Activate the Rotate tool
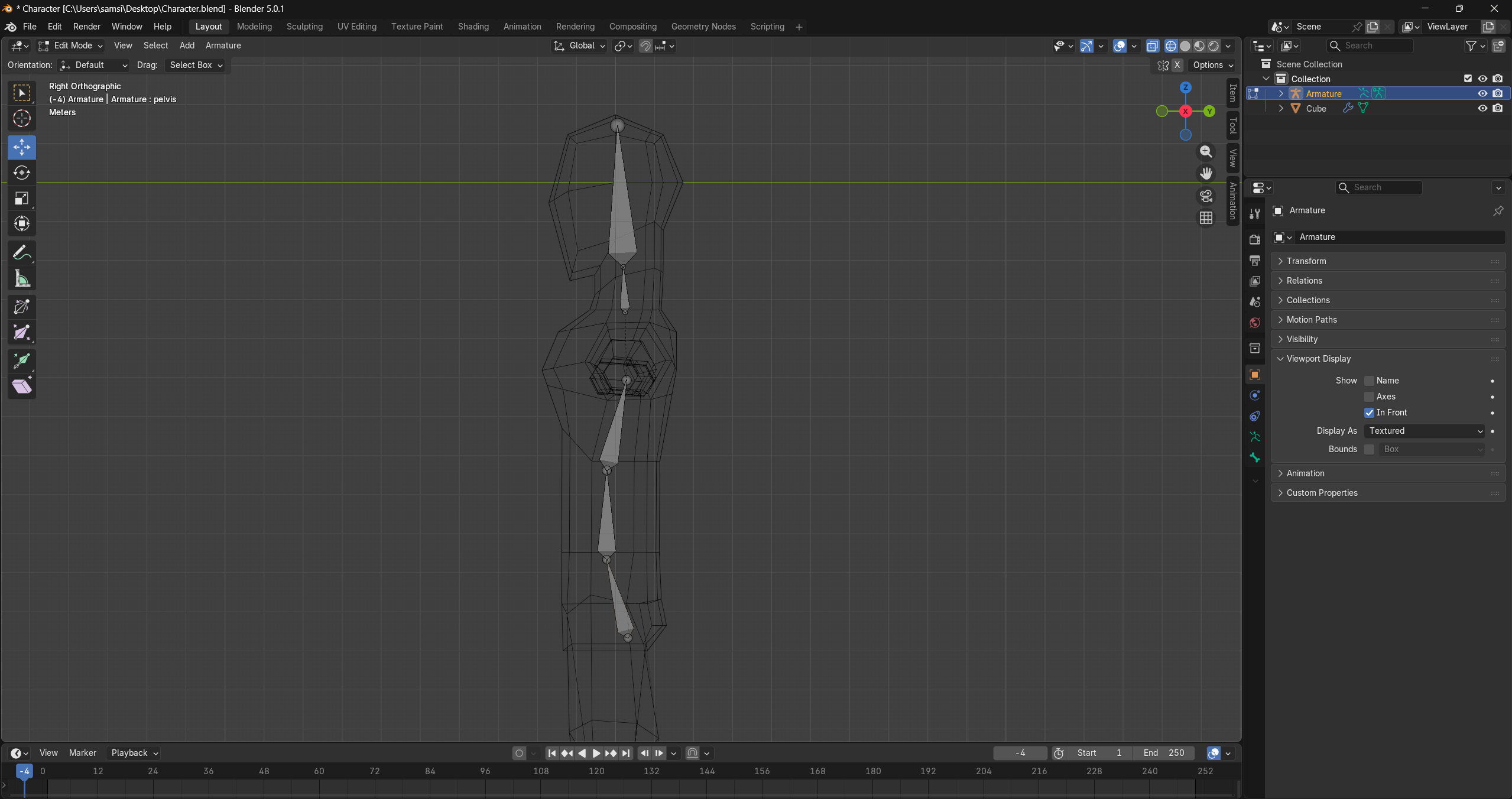This screenshot has width=1512, height=799. [x=22, y=173]
